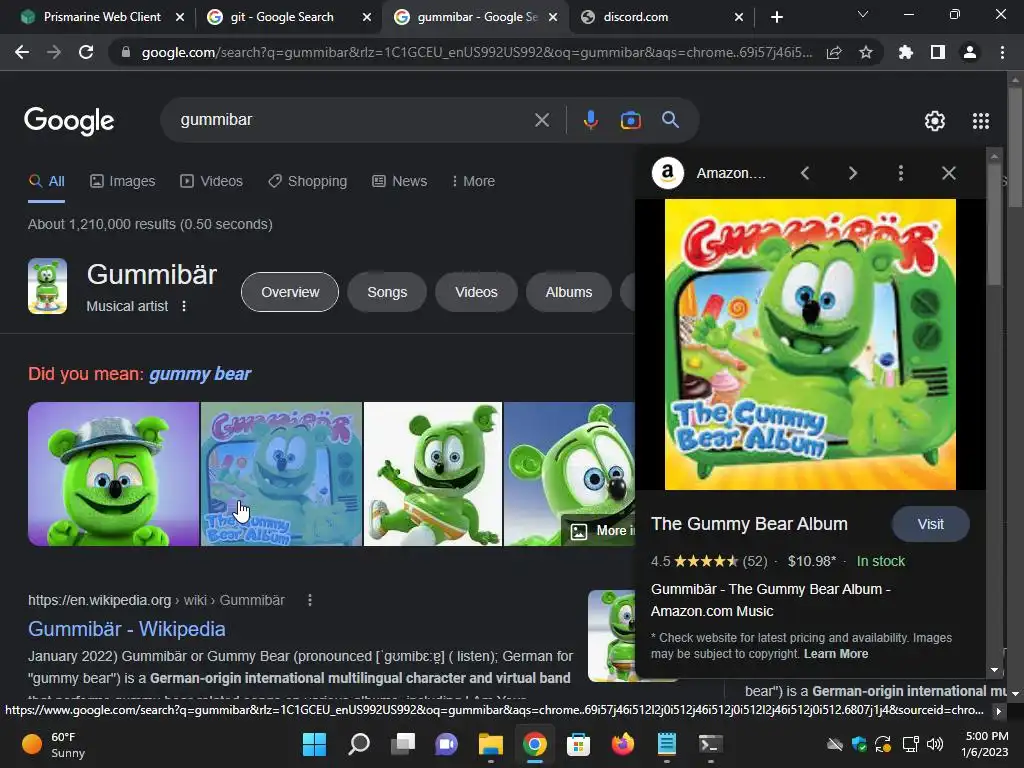Open the Amazon panel three-dot options
The image size is (1024, 768).
[901, 173]
